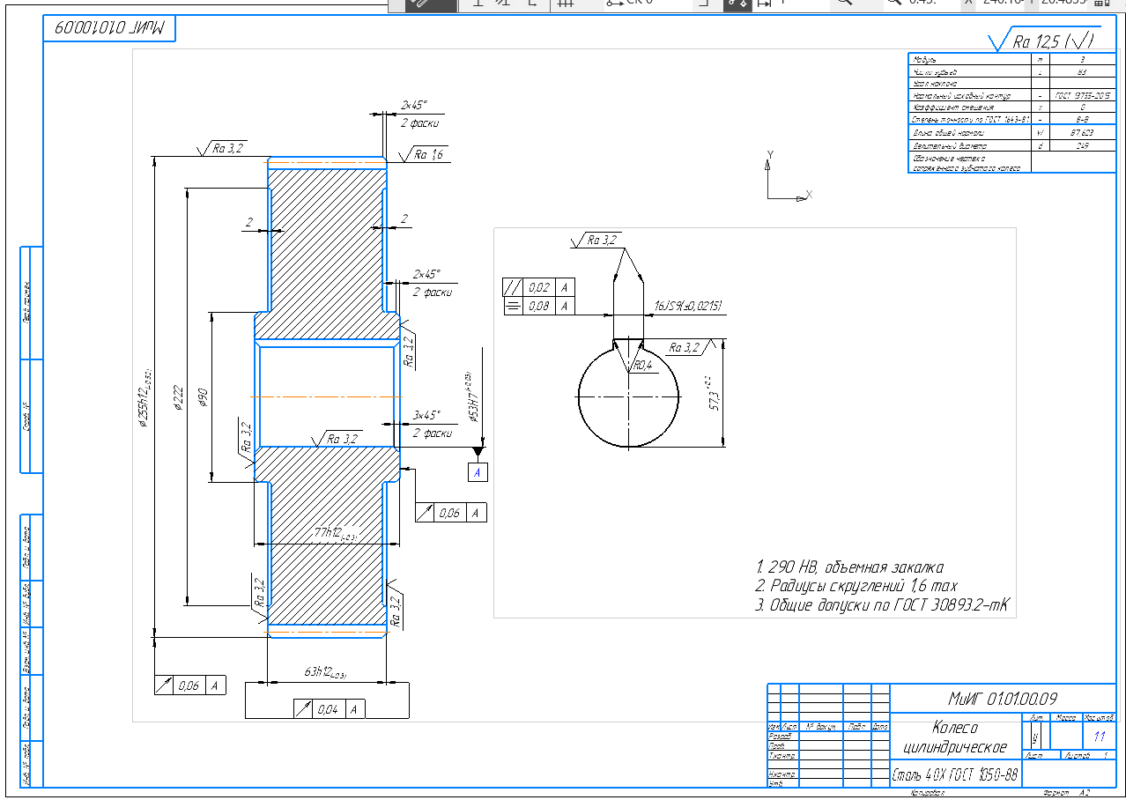This screenshot has width=1126, height=800.
Task: Click 'Степень точности по ГОСТ 1643-81' row
Action: point(1011,118)
